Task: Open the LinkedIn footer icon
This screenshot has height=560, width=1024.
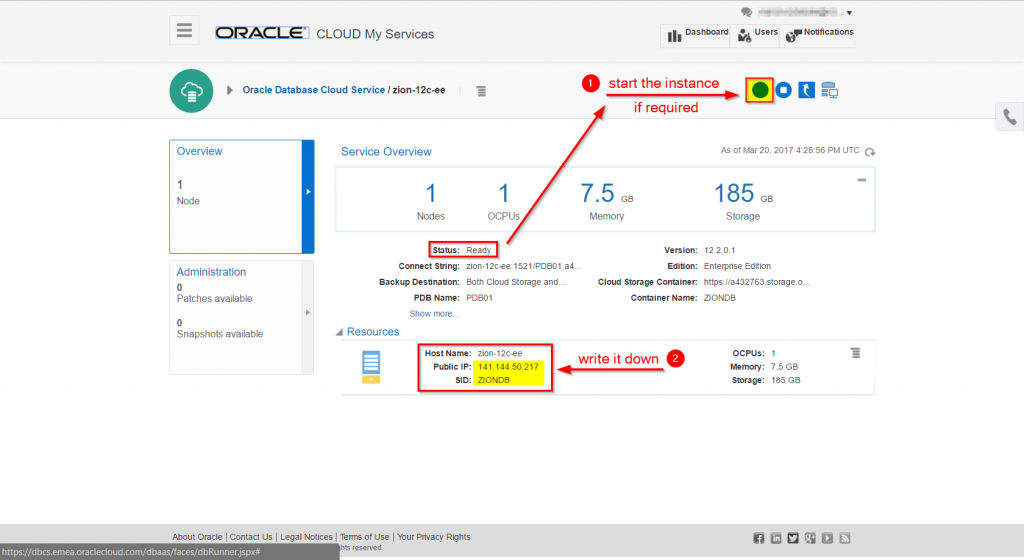Action: pyautogui.click(x=776, y=538)
